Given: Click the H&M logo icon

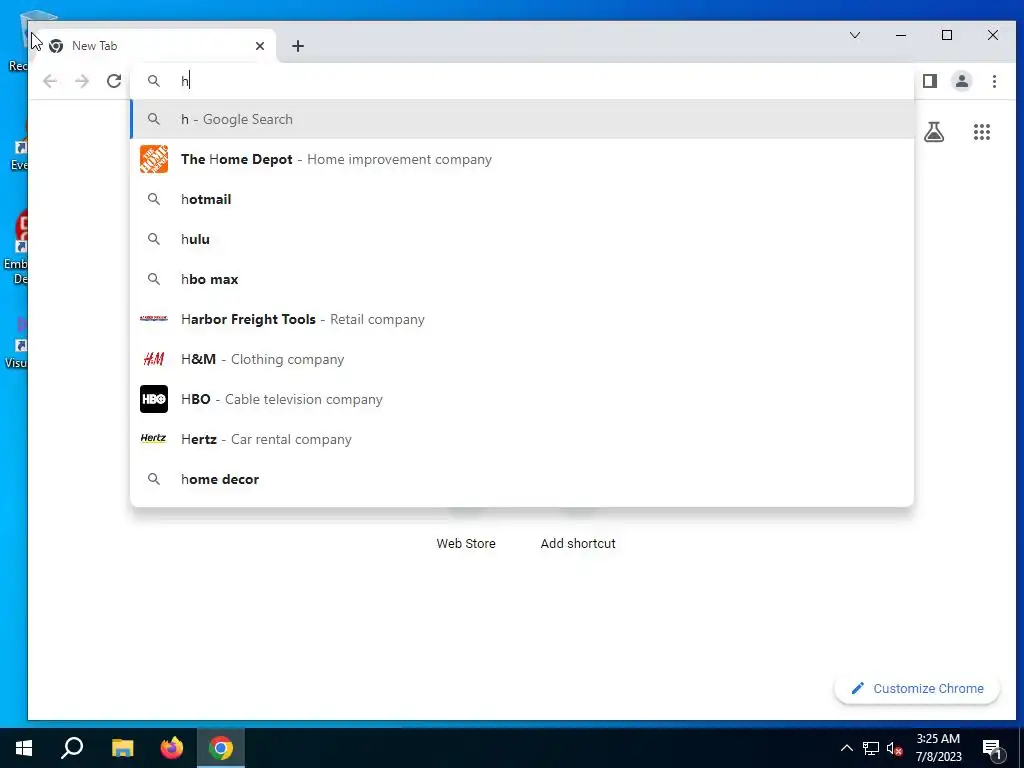Looking at the screenshot, I should (153, 359).
